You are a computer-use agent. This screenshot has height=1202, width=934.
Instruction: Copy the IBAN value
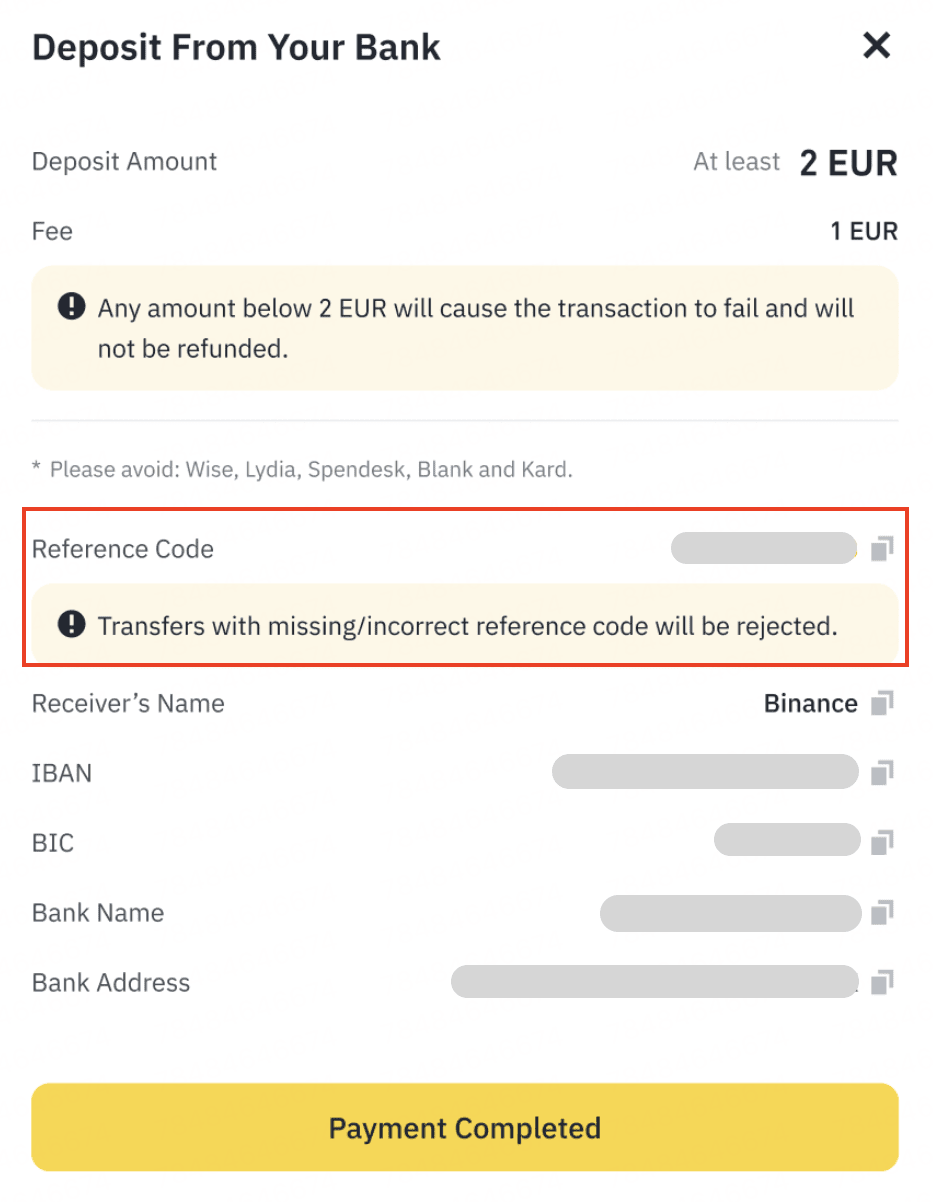click(881, 773)
